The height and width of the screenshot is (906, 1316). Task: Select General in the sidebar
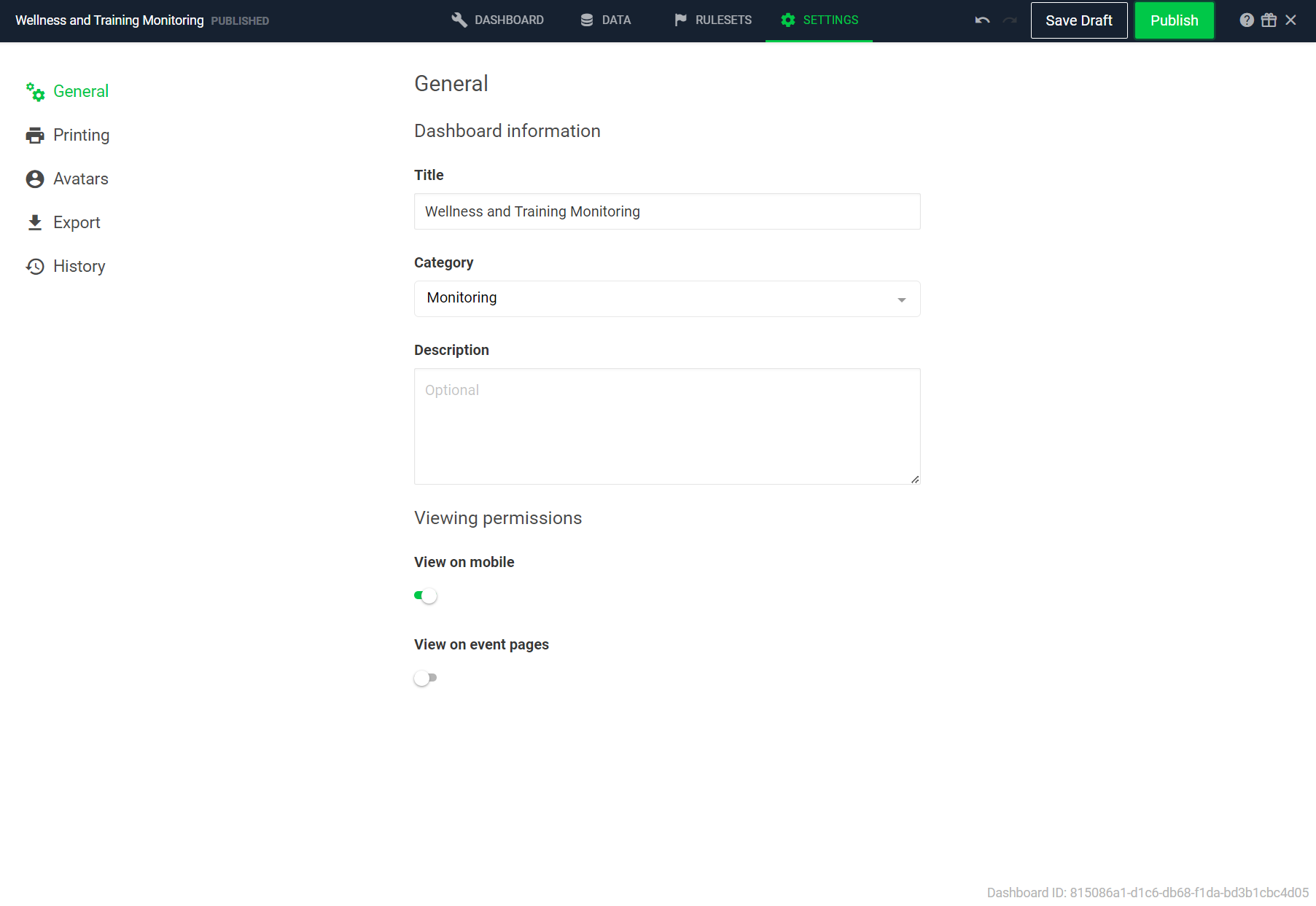pyautogui.click(x=67, y=92)
